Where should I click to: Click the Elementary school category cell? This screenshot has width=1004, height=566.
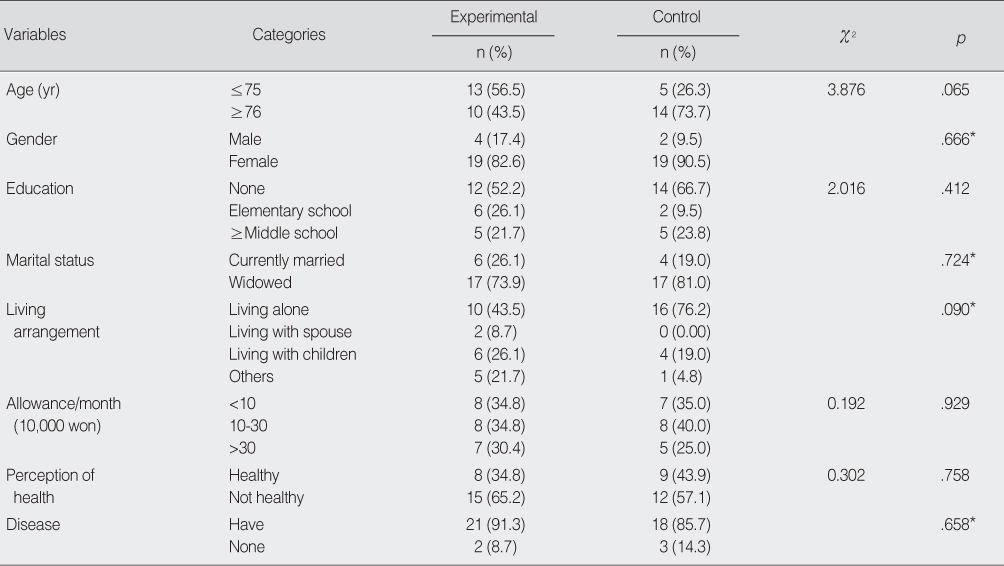[290, 211]
